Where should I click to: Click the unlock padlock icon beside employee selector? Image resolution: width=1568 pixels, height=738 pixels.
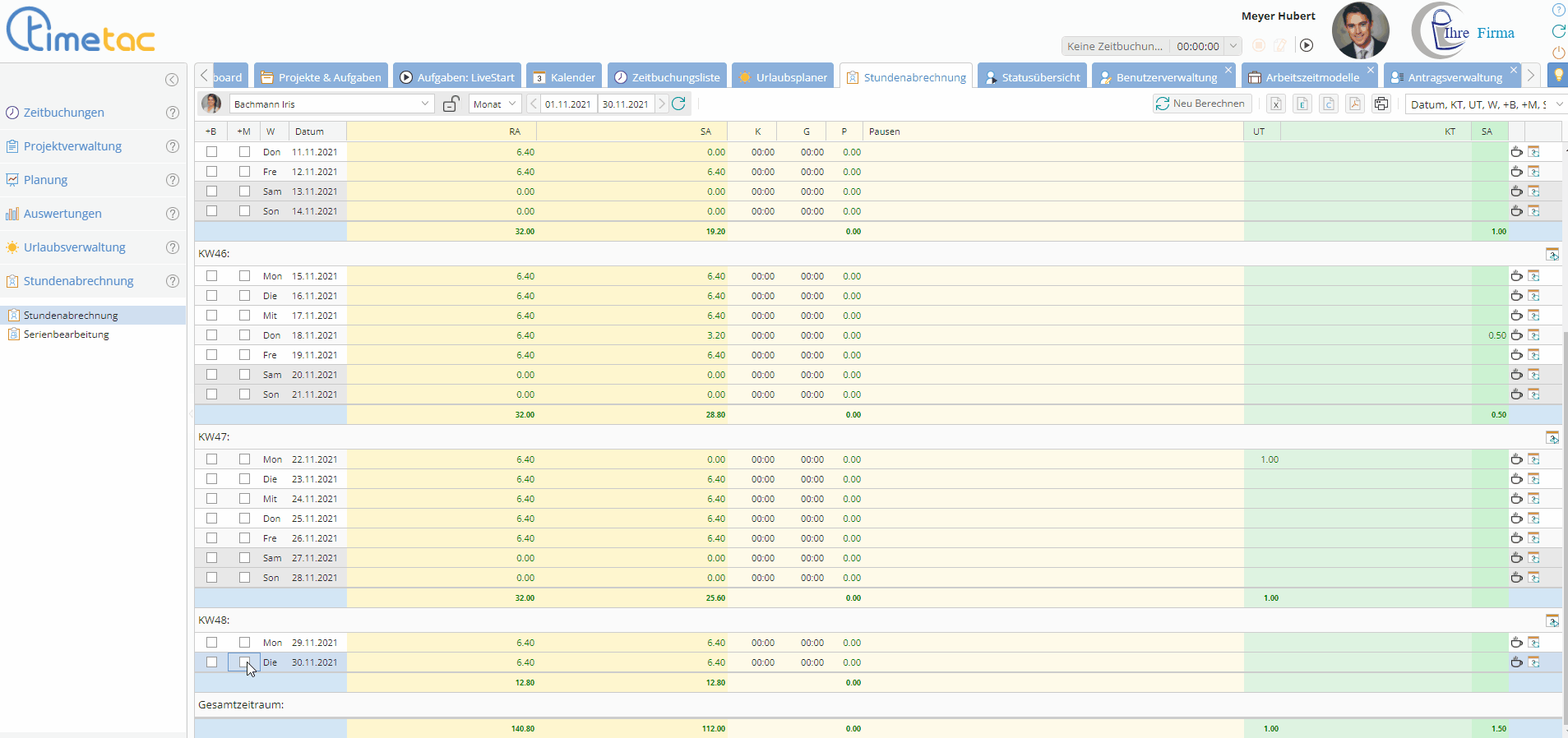click(451, 104)
